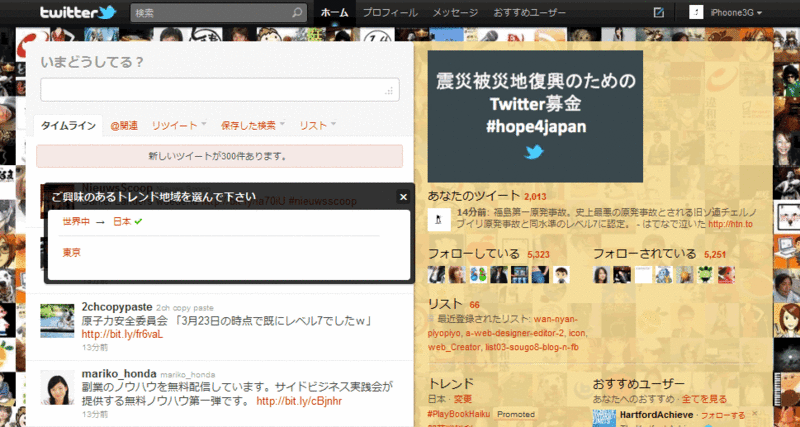Click the tweet box resize grip icon
This screenshot has width=800, height=427.
coord(389,91)
